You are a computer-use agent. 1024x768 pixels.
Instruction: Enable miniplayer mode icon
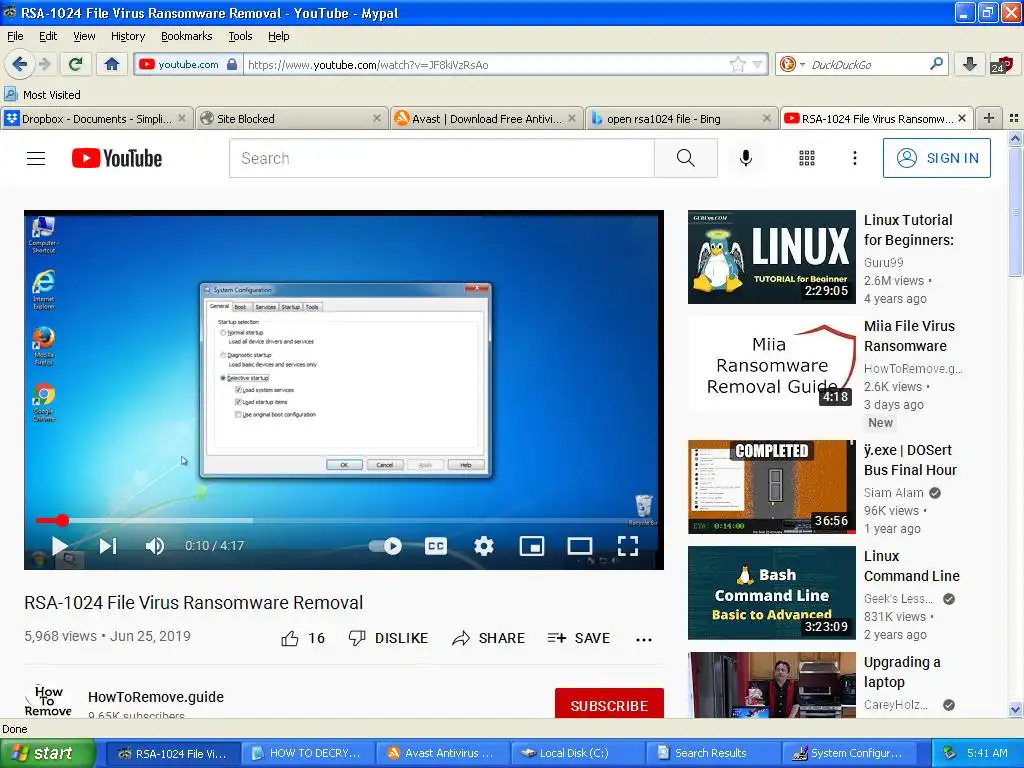click(532, 545)
